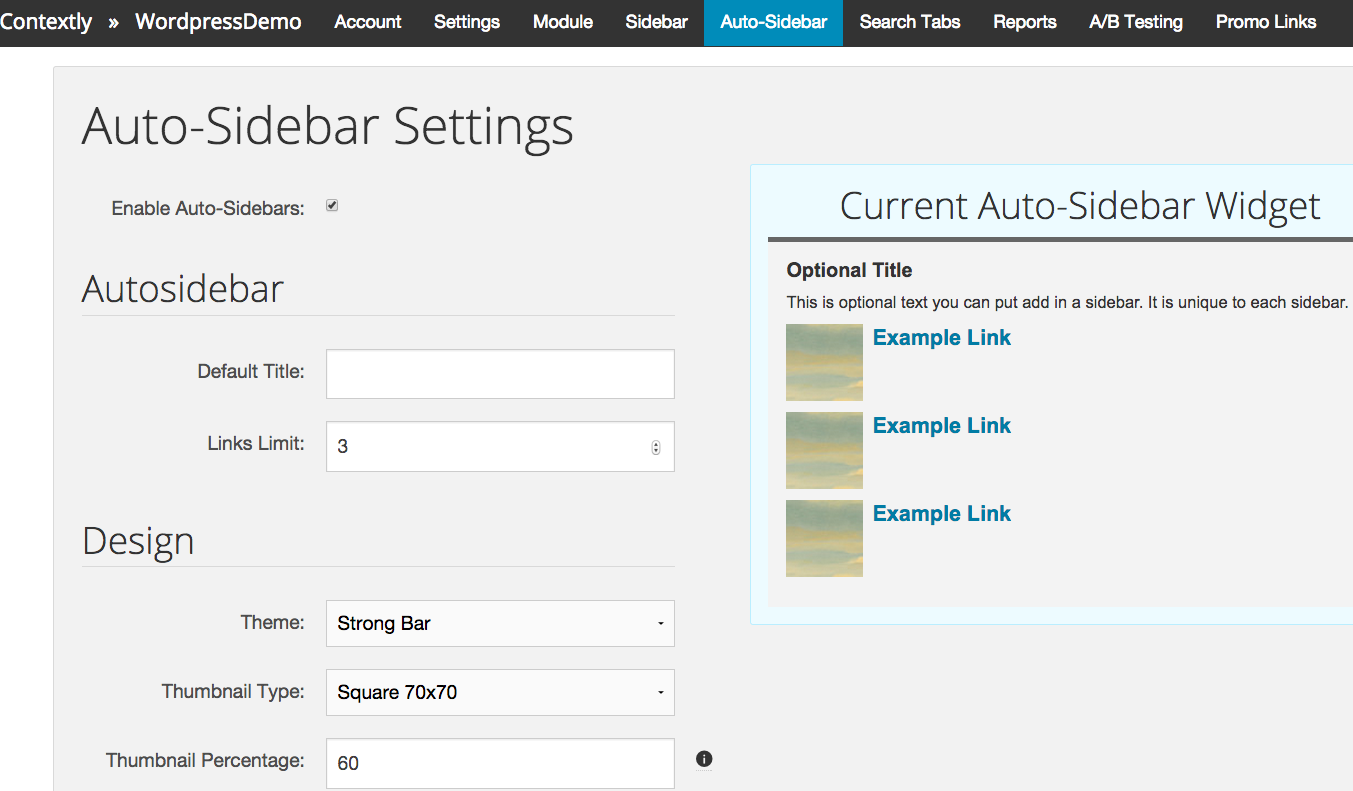Click the WordpressDemo site link
1353x791 pixels.
(218, 21)
